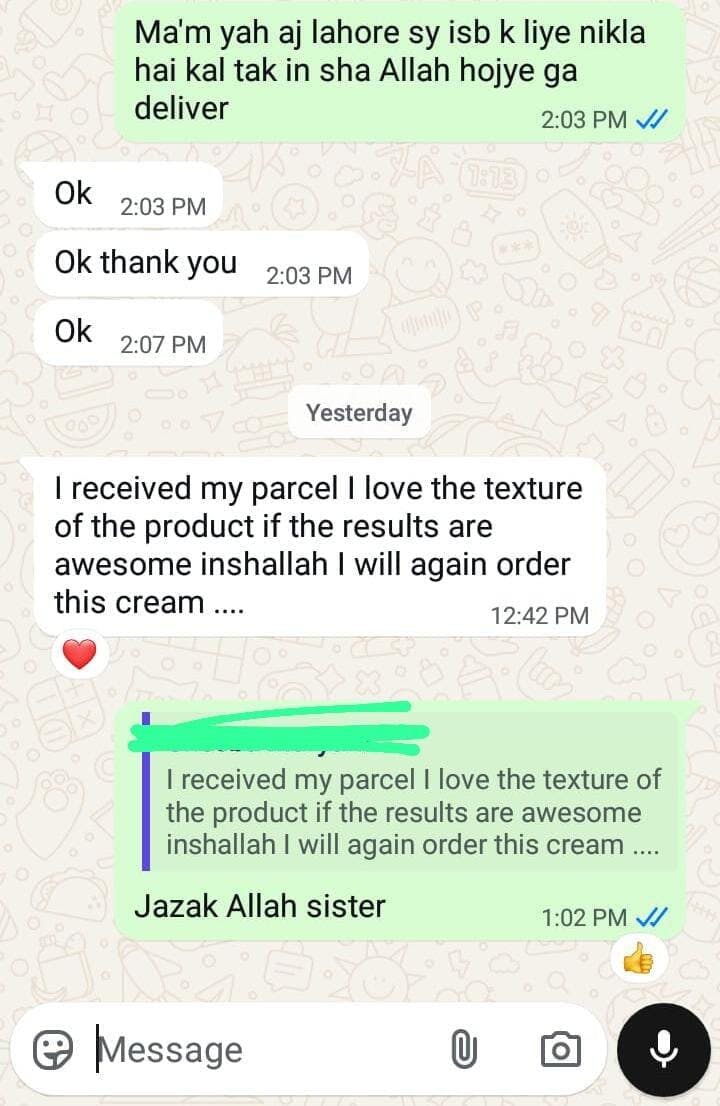Image resolution: width=720 pixels, height=1106 pixels.
Task: Tap the Yesterday date separator
Action: [359, 413]
